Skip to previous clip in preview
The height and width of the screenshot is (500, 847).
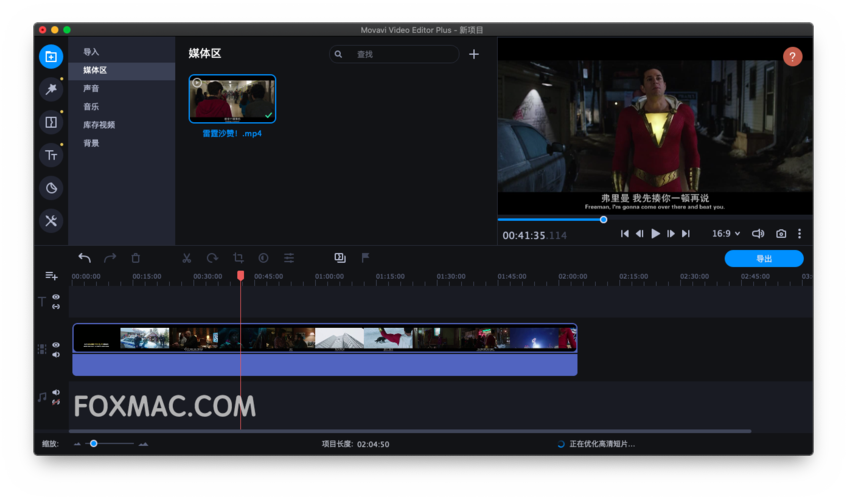(x=624, y=234)
